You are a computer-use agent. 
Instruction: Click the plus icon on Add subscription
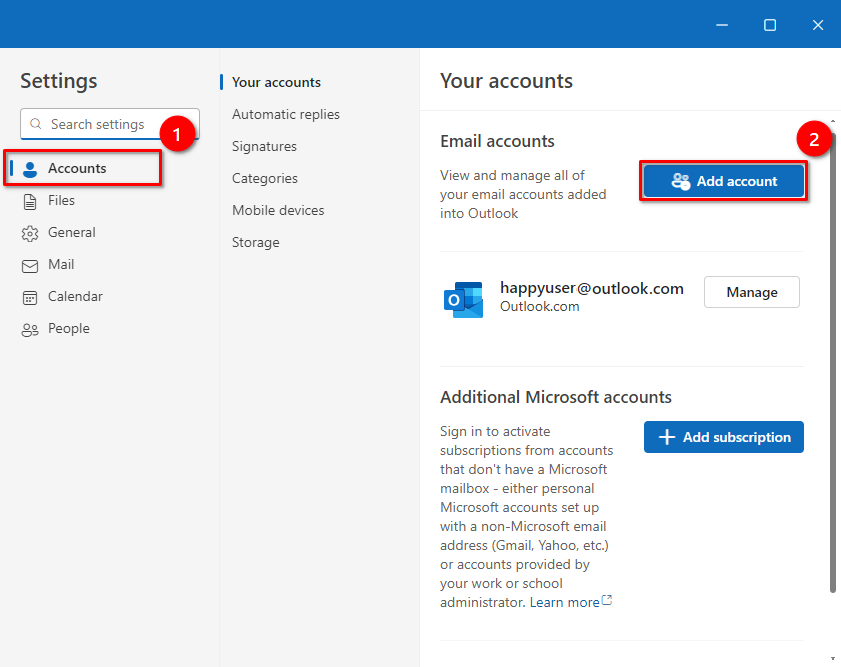click(x=667, y=437)
